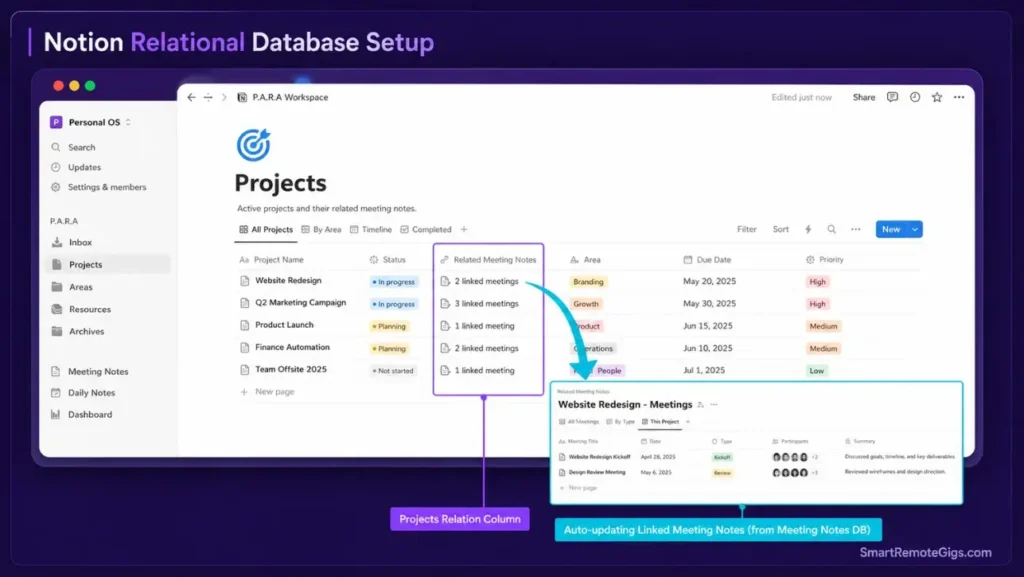Open Design Review Meeting in popup
Viewport: 1024px width, 577px height.
point(597,472)
